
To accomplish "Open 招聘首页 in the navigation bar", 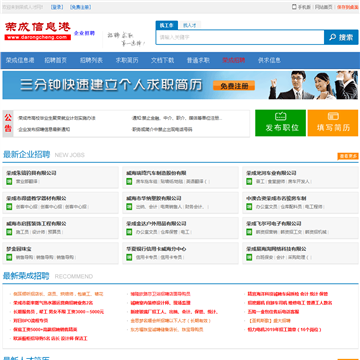I will [x=56, y=60].
